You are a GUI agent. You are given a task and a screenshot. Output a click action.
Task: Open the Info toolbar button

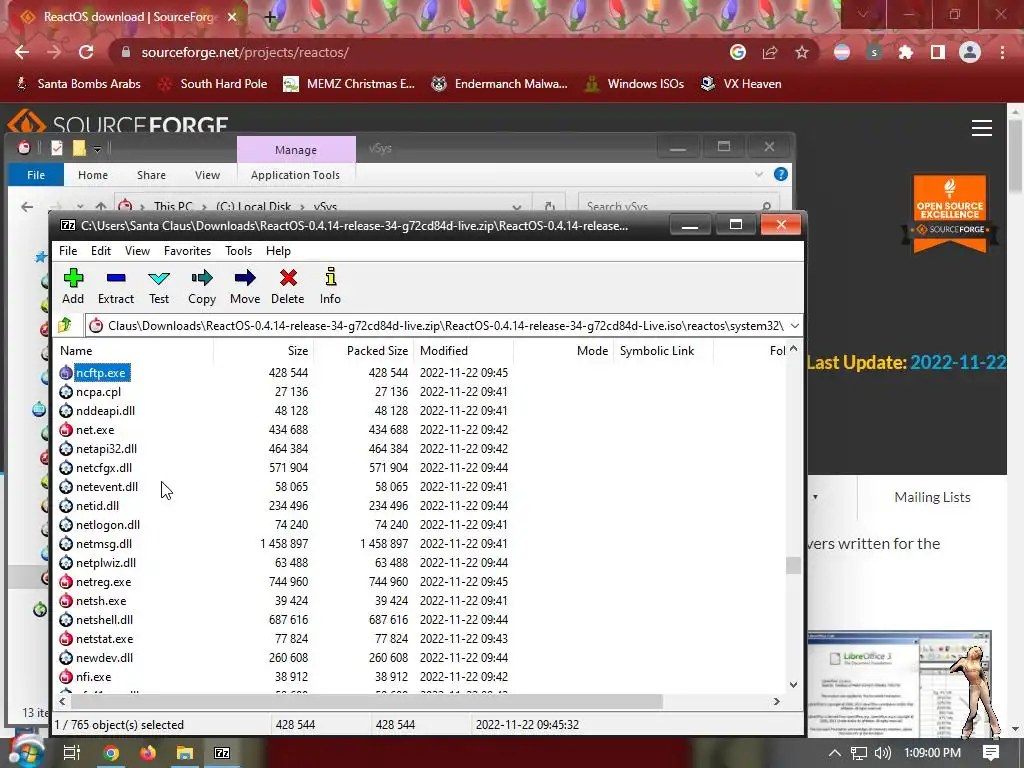pos(330,286)
